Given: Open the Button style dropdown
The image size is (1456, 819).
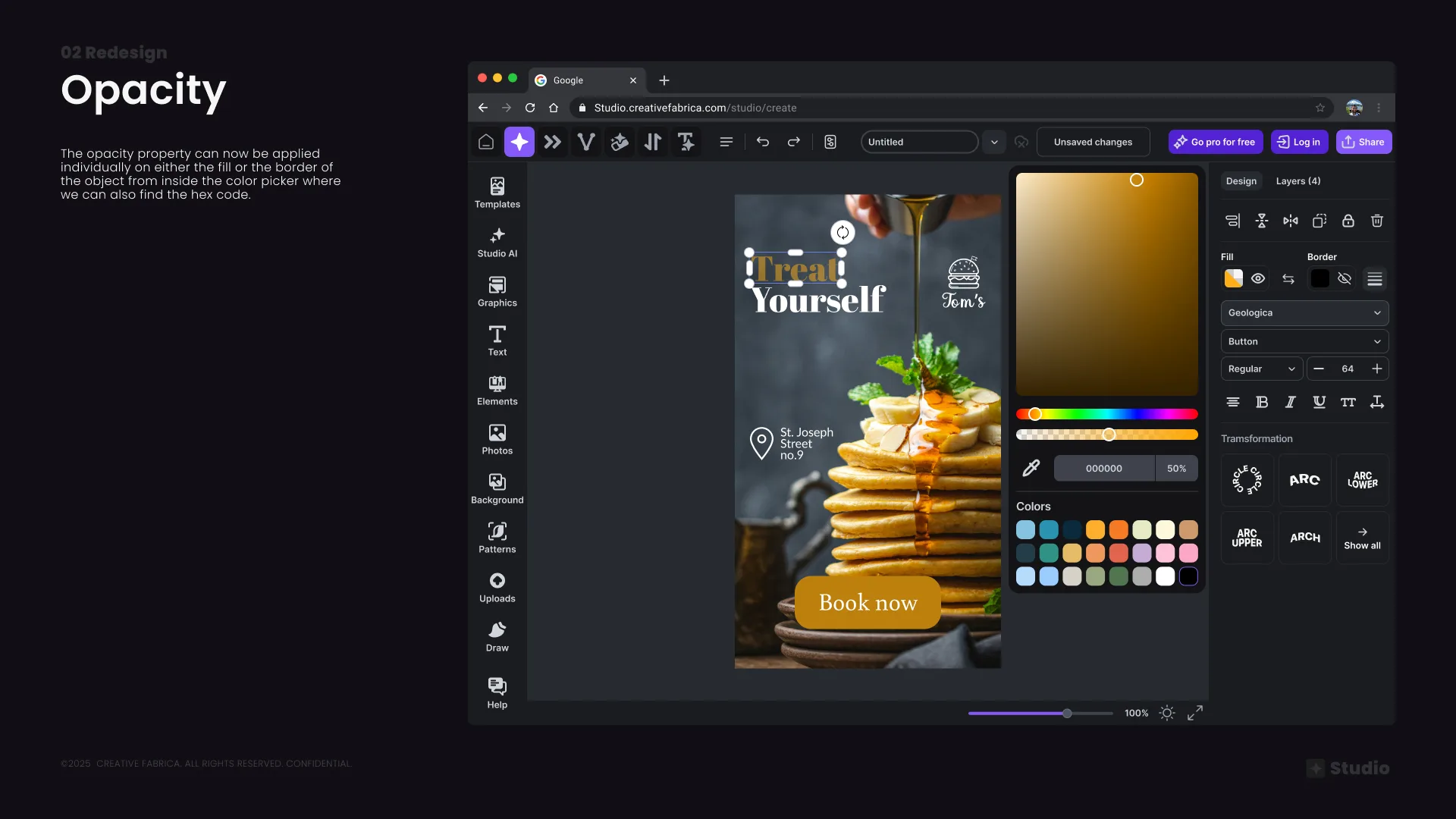Looking at the screenshot, I should point(1304,341).
